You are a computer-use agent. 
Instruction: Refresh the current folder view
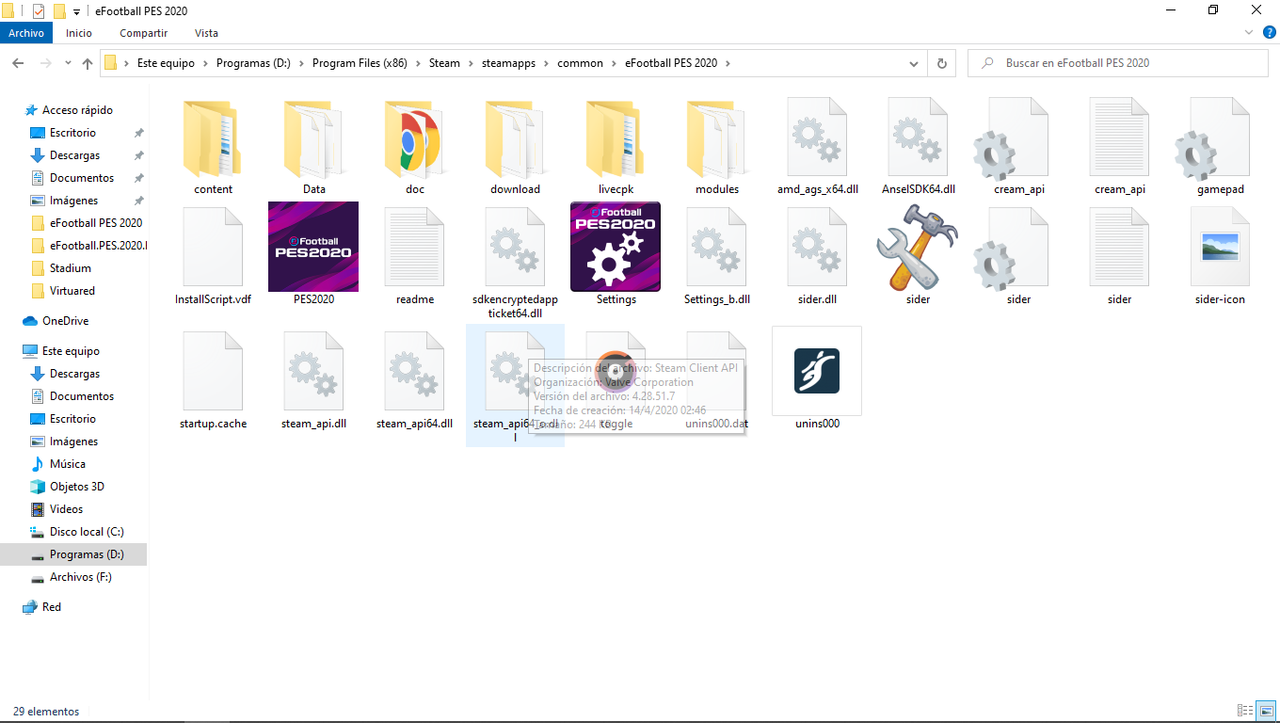(942, 63)
